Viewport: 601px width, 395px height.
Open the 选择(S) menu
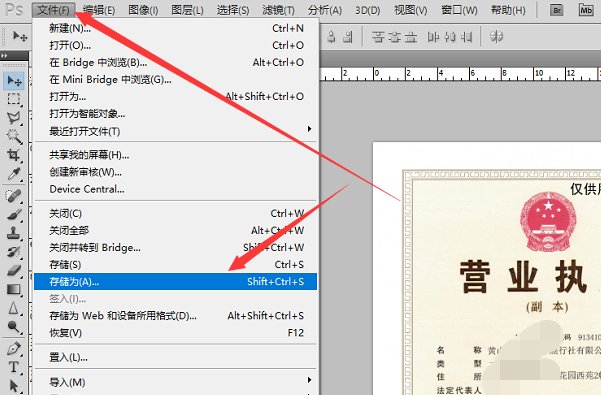[x=233, y=10]
